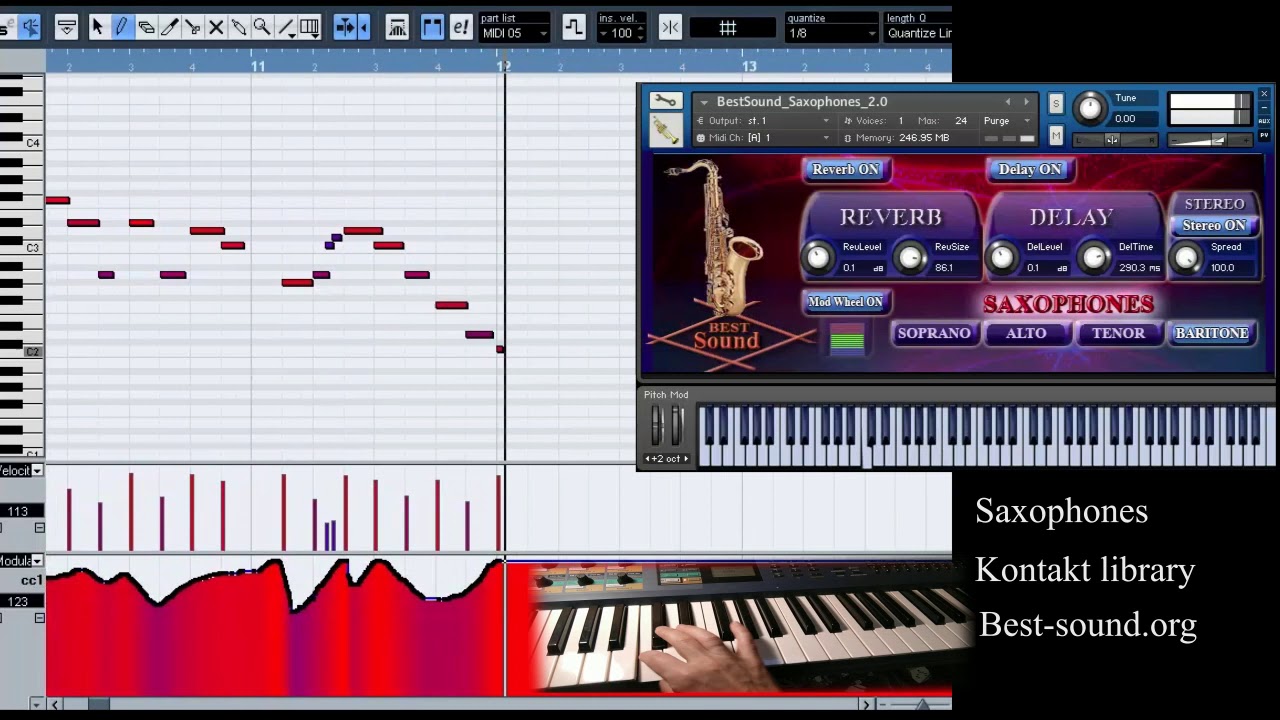The height and width of the screenshot is (720, 1280).
Task: Select the Glue tool
Action: pyautogui.click(x=239, y=27)
